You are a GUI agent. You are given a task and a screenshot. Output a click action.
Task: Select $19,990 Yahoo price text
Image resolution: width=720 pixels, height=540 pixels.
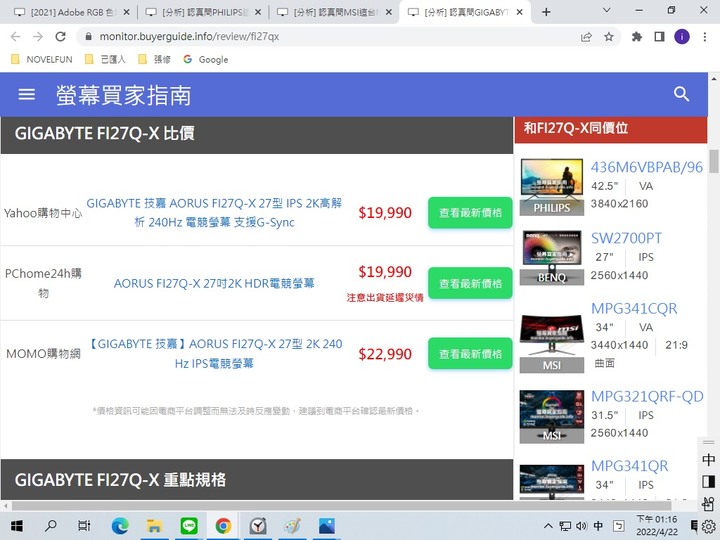tap(385, 213)
